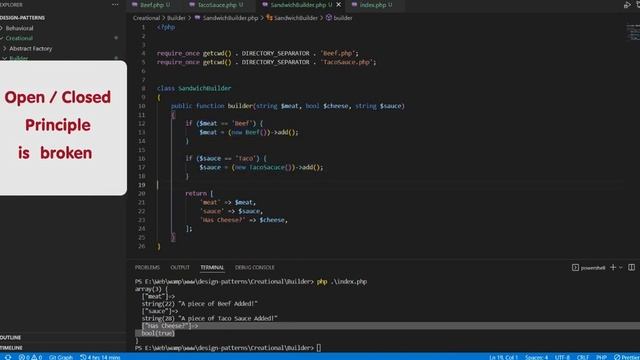Viewport: 640px width, 360px height.
Task: Change end of line sequence CRLF
Action: 582,357
